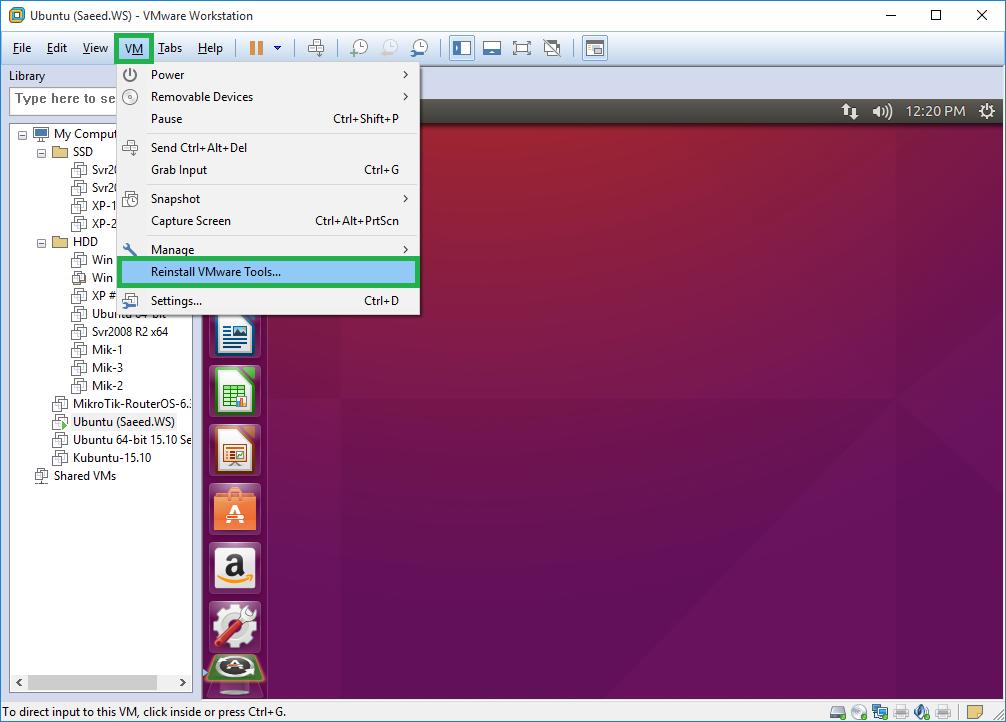Open the Help menu
Viewport: 1006px width, 722px height.
point(210,48)
